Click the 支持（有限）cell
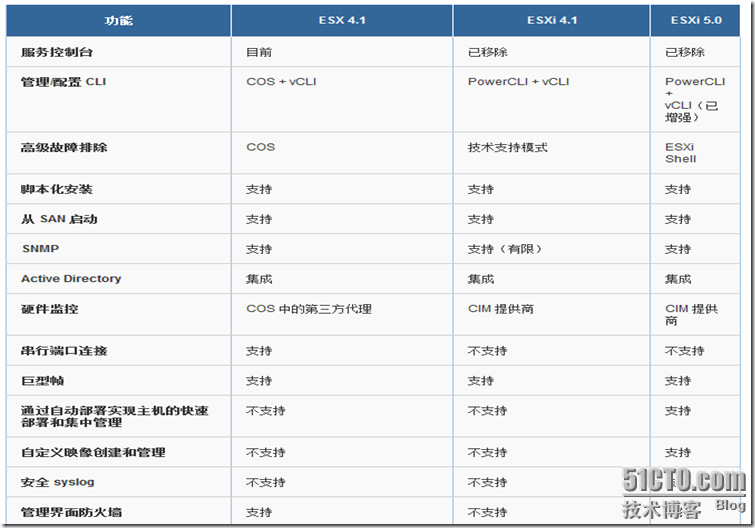 pos(506,249)
